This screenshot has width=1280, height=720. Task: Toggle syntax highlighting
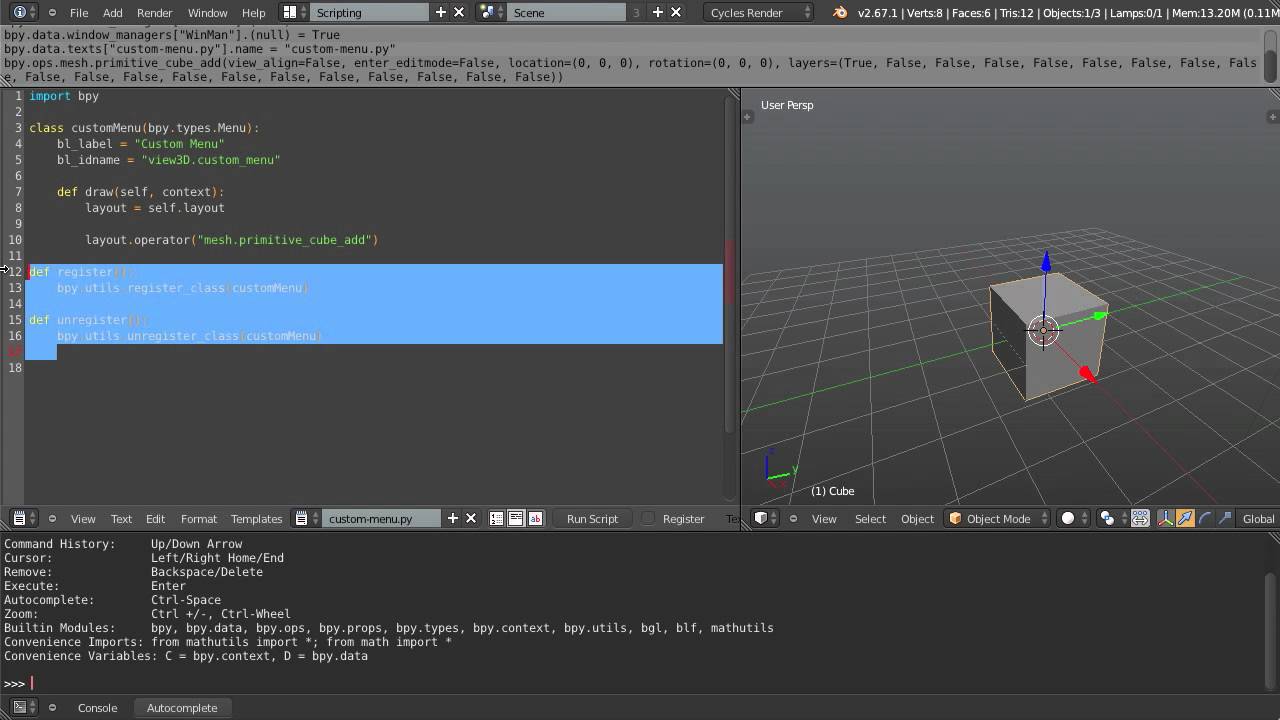(535, 518)
